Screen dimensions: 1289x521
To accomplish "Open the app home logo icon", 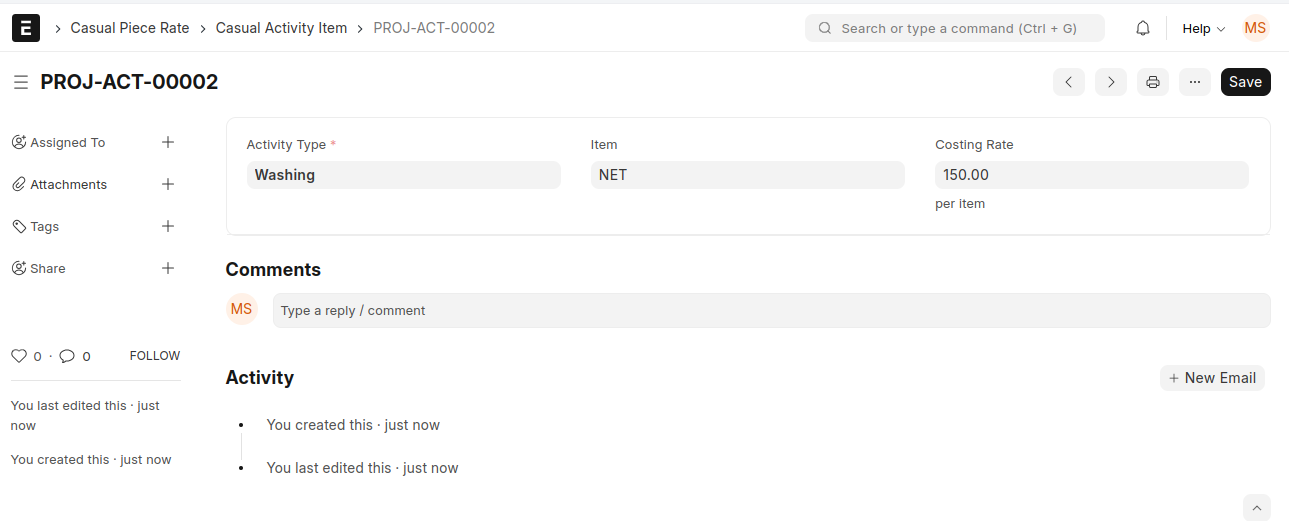I will pos(26,28).
